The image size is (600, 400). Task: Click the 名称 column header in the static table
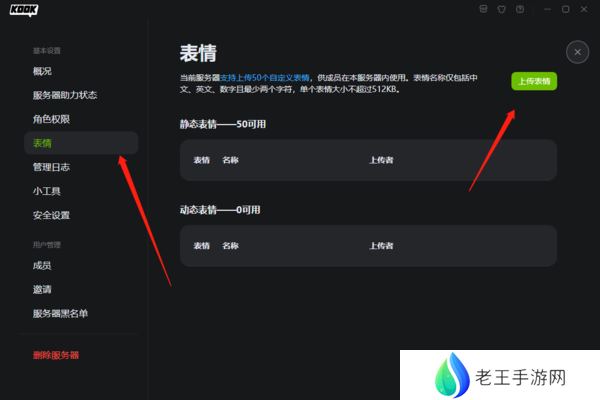click(230, 160)
